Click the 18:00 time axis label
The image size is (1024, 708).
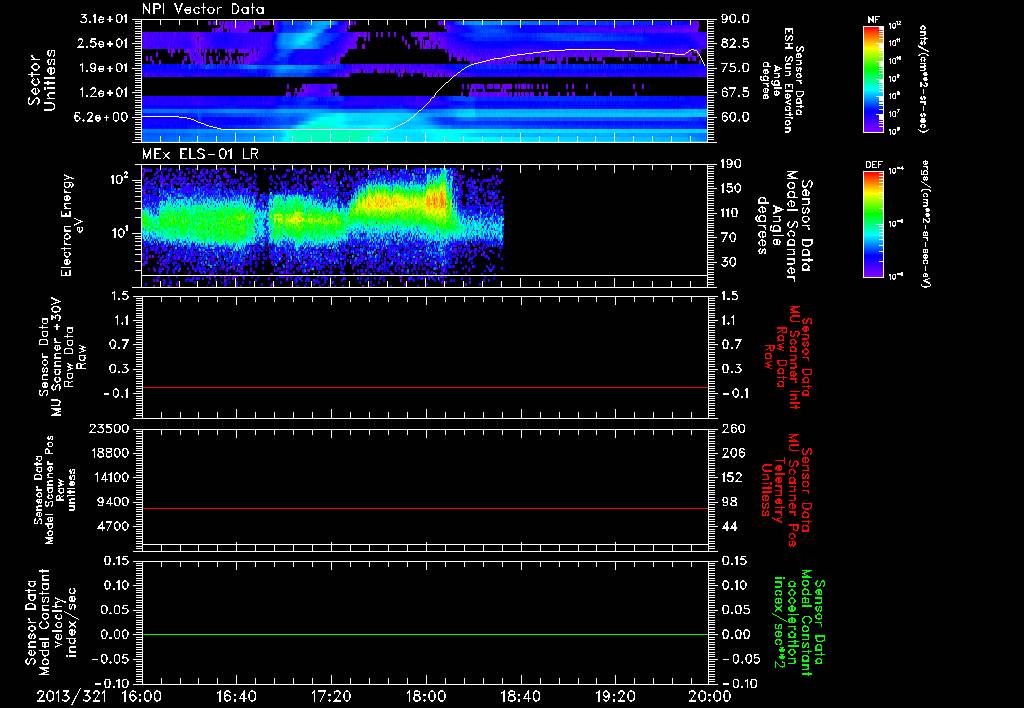coord(426,696)
